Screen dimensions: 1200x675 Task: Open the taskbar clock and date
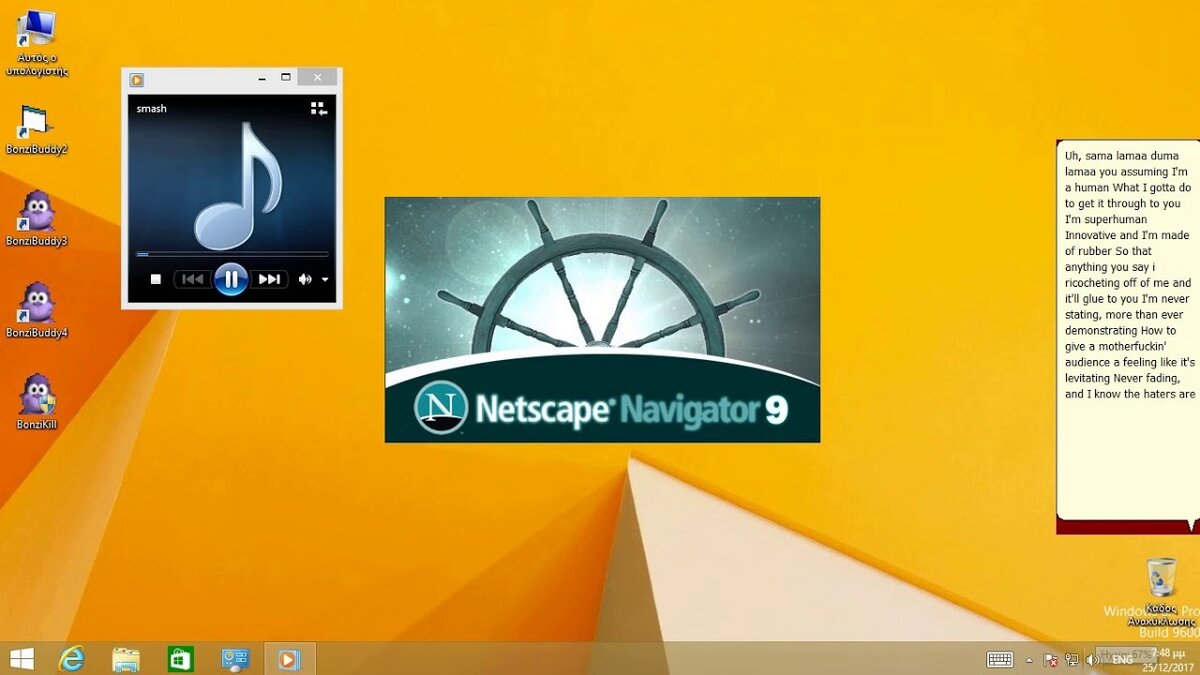click(1166, 659)
